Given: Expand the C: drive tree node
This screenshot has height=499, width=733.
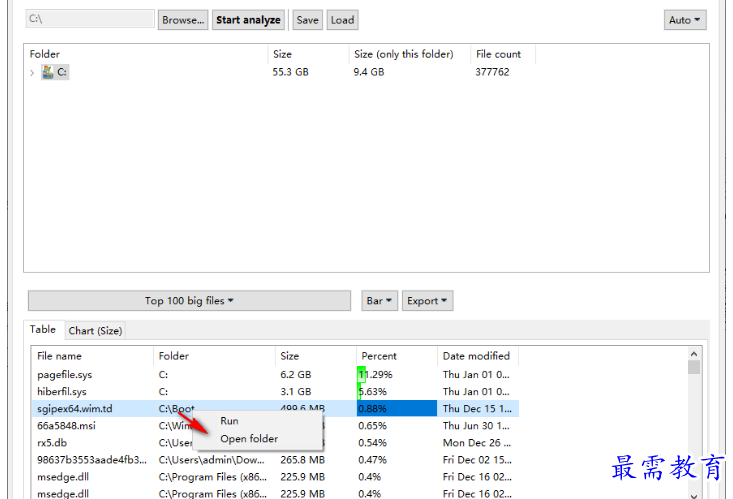Looking at the screenshot, I should [32, 72].
